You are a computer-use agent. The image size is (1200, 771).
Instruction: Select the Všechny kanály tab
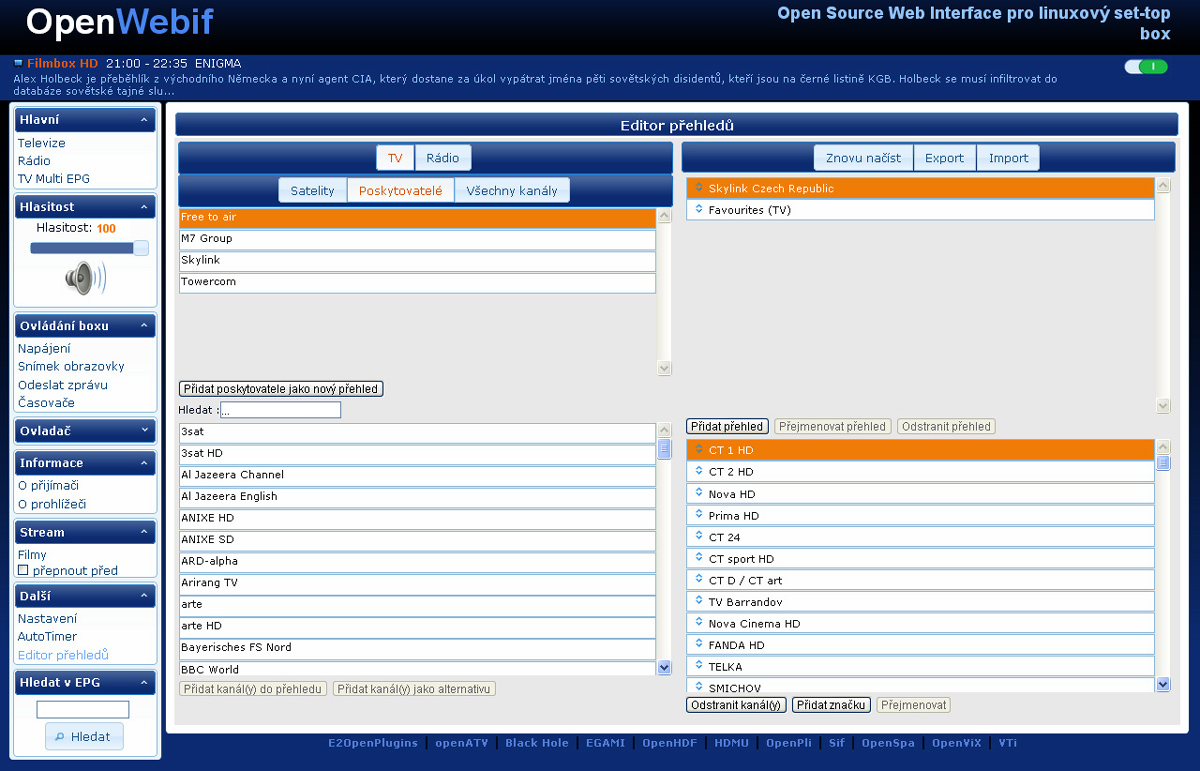[512, 190]
